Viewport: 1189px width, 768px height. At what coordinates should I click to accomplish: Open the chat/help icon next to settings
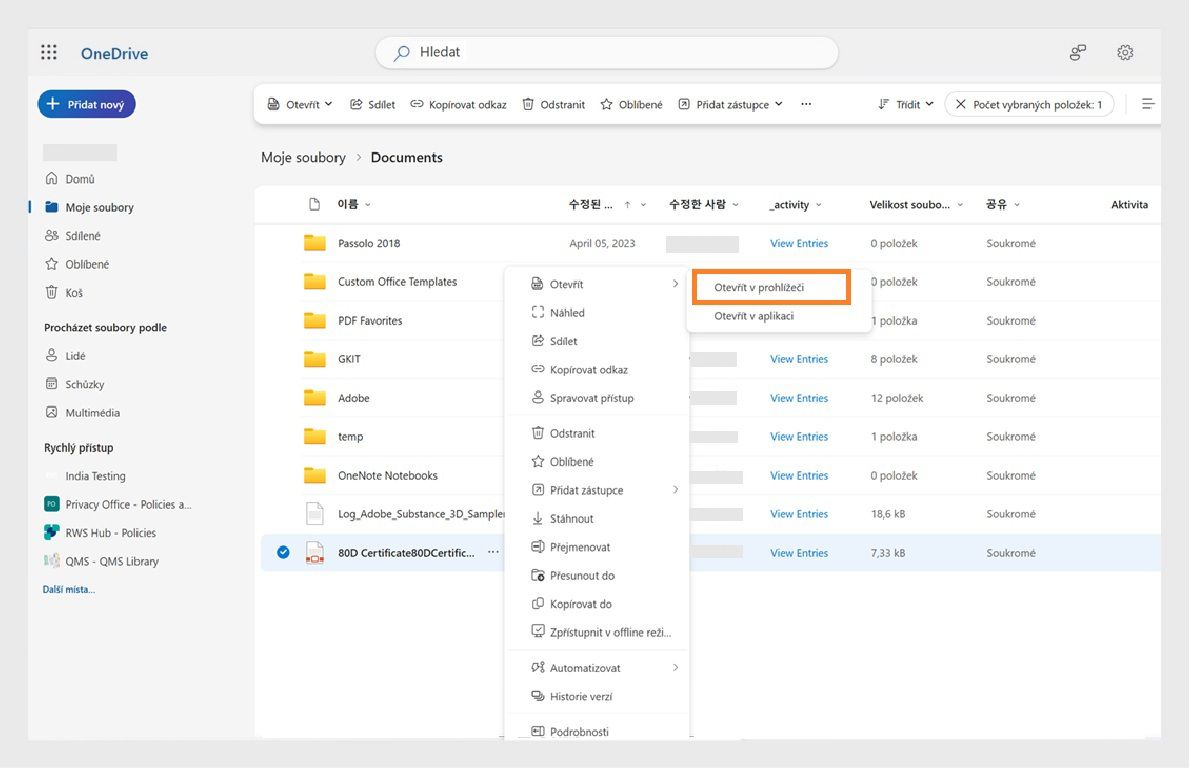click(x=1077, y=52)
